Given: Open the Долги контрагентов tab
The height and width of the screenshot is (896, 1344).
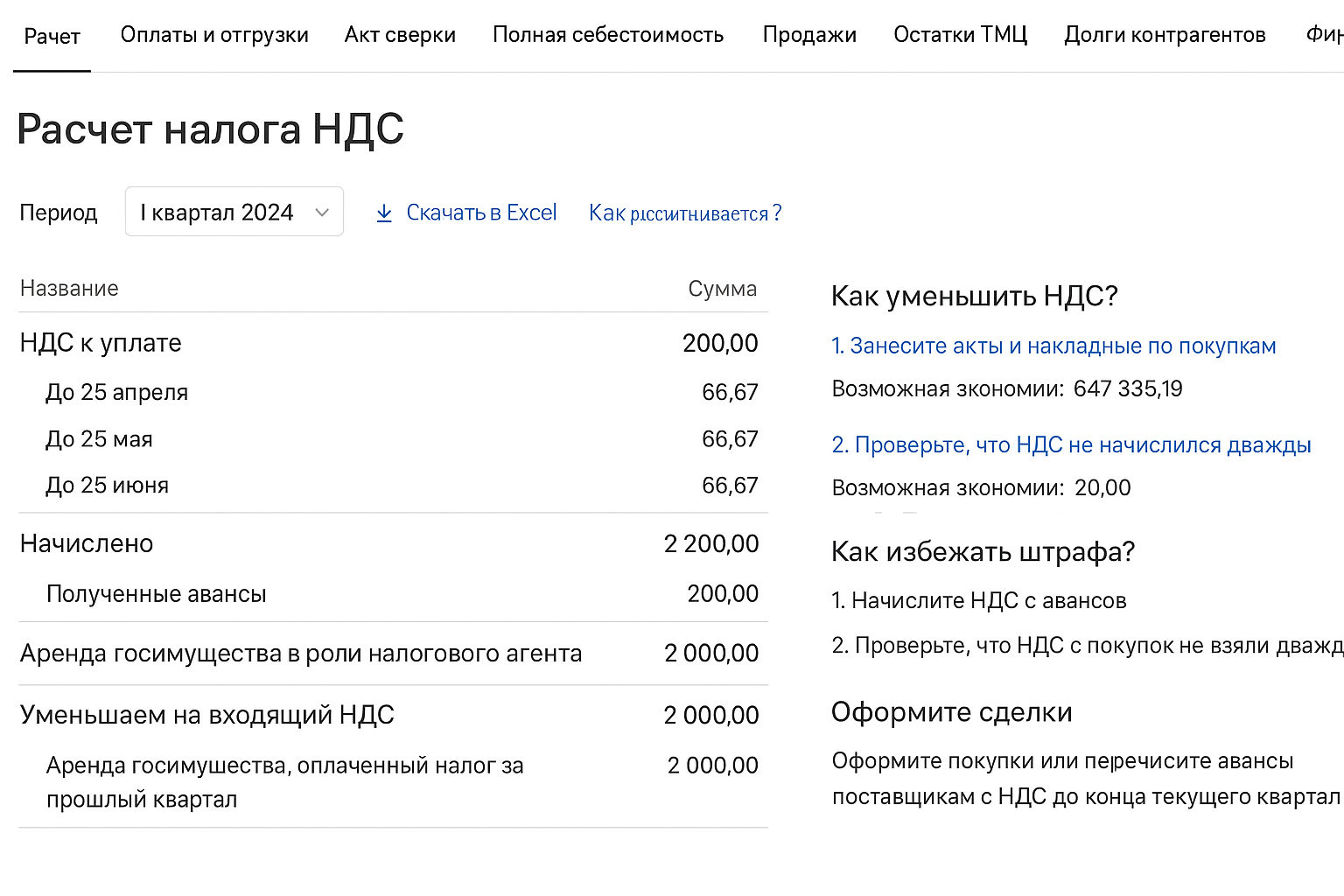Looking at the screenshot, I should (1164, 35).
